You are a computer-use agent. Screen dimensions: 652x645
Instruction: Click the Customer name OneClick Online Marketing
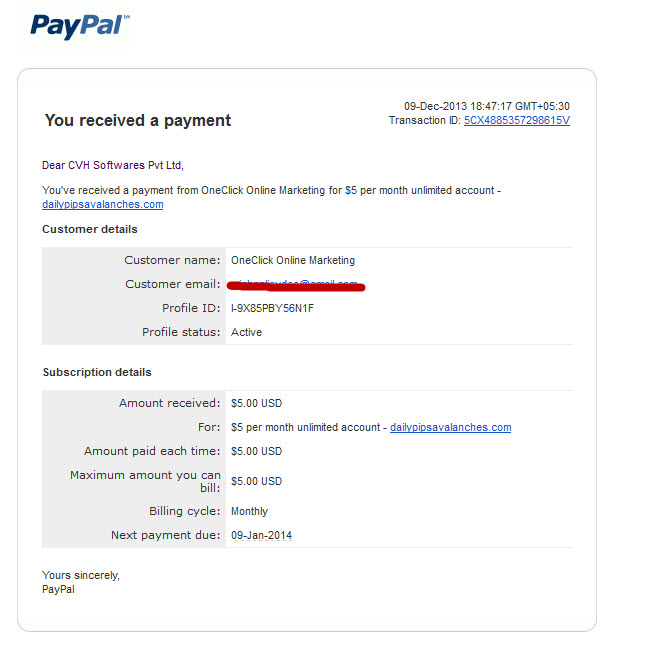tap(293, 260)
